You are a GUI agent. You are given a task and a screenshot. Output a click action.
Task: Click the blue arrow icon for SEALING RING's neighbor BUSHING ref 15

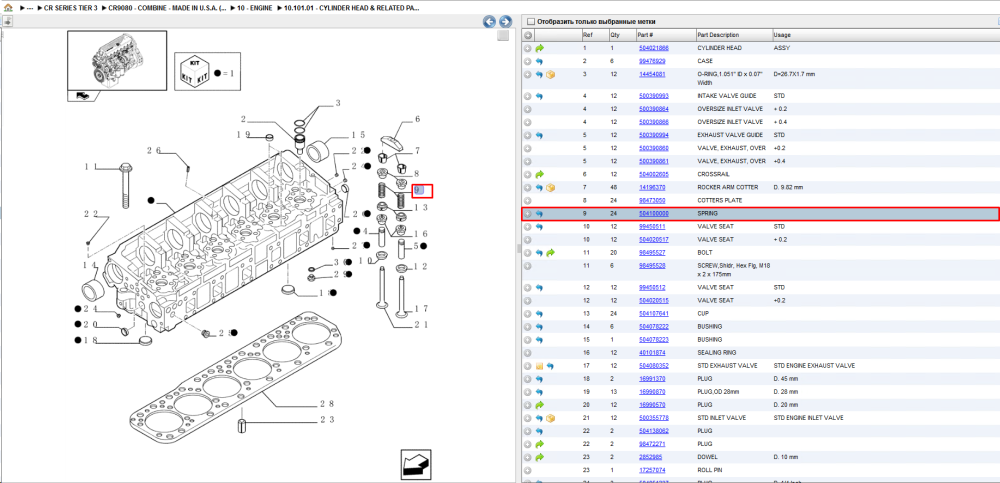(539, 339)
